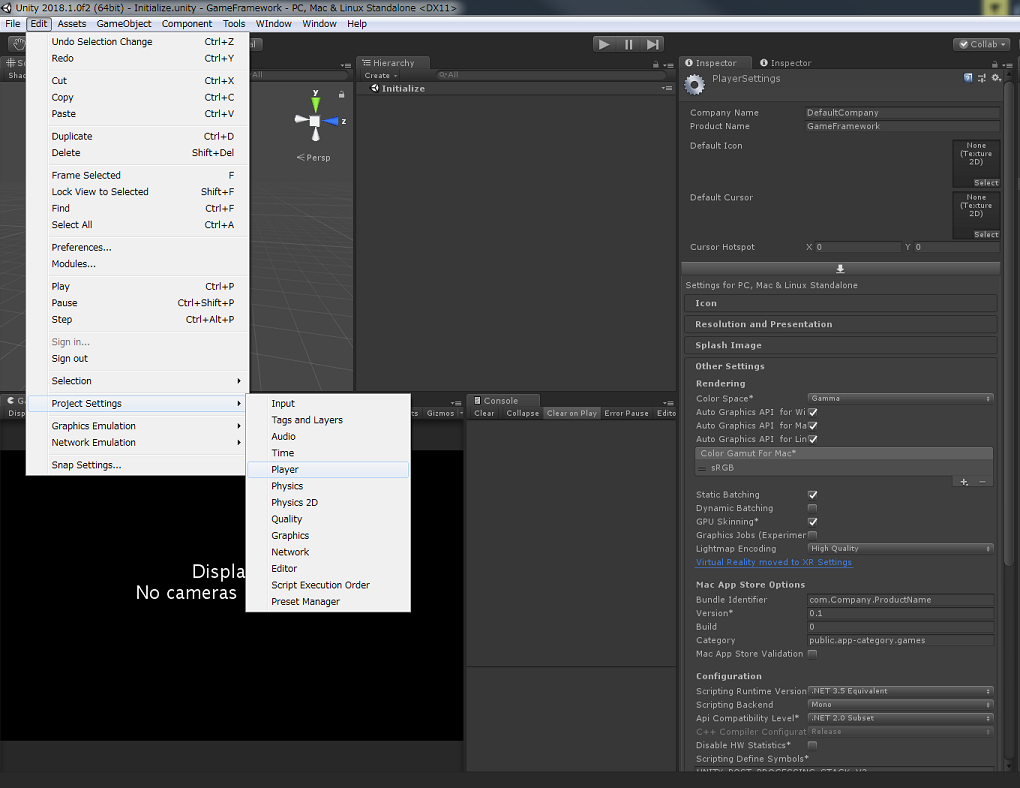Click the Unity scene icon beside Initialize
Viewport: 1020px width, 788px height.
375,88
